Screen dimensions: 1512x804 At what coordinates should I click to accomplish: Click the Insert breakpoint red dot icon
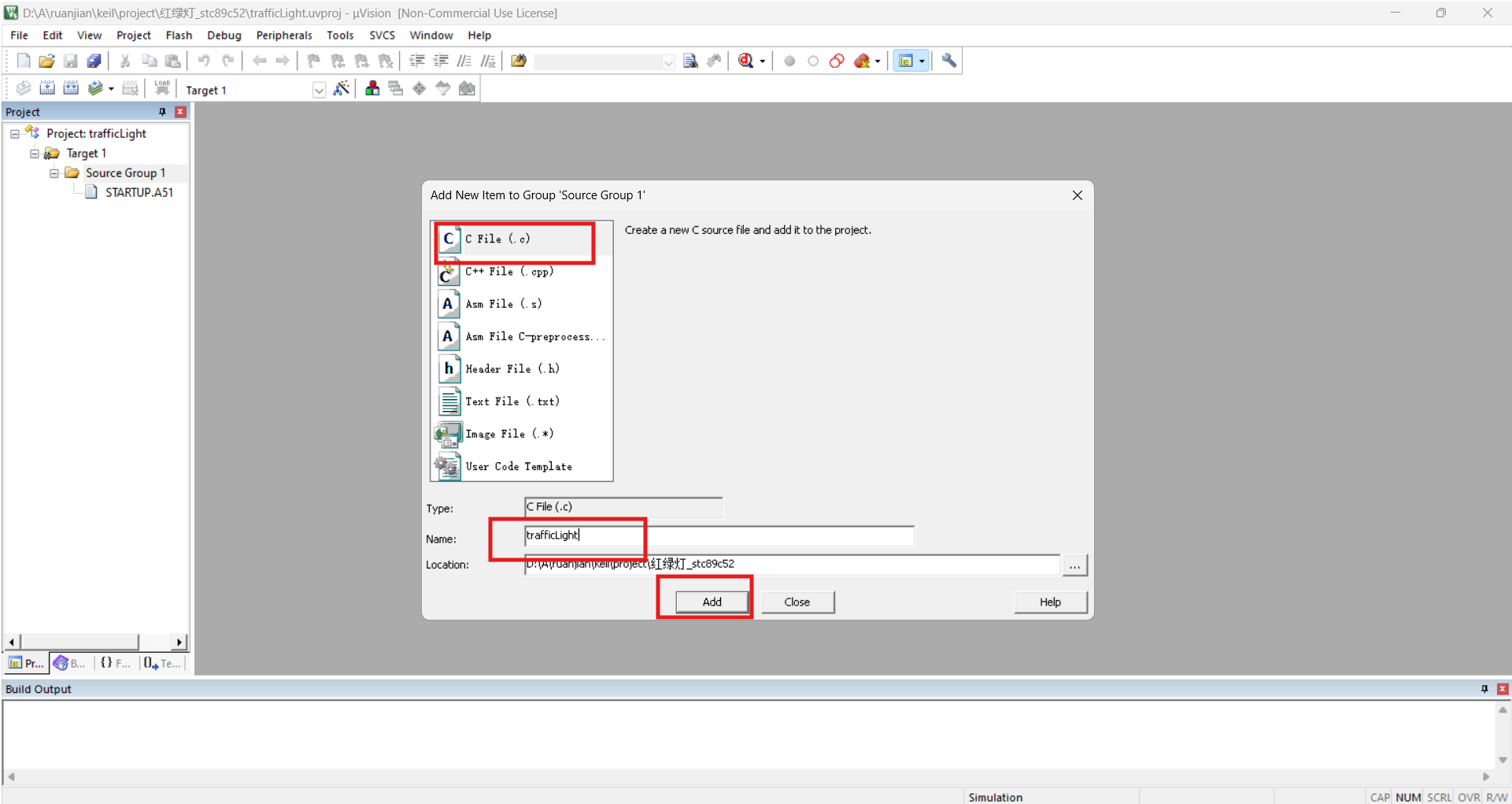[789, 61]
